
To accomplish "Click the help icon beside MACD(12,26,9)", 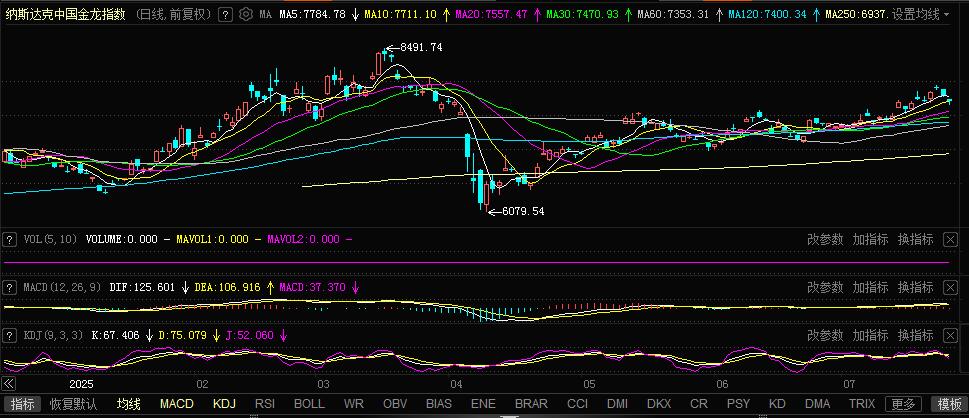I will (10, 287).
